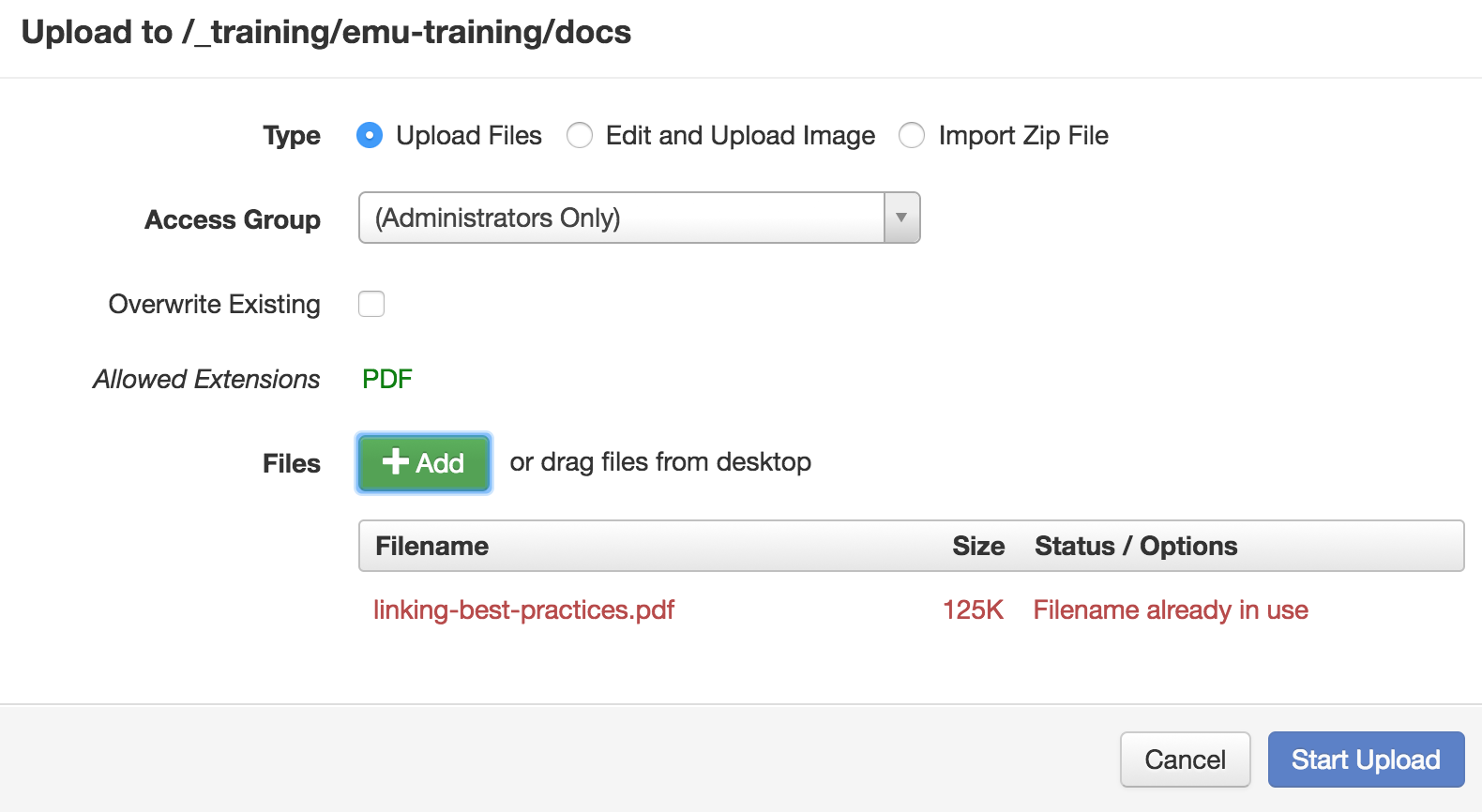Image resolution: width=1482 pixels, height=812 pixels.
Task: Enable the Overwrite Existing checkbox
Action: point(371,304)
